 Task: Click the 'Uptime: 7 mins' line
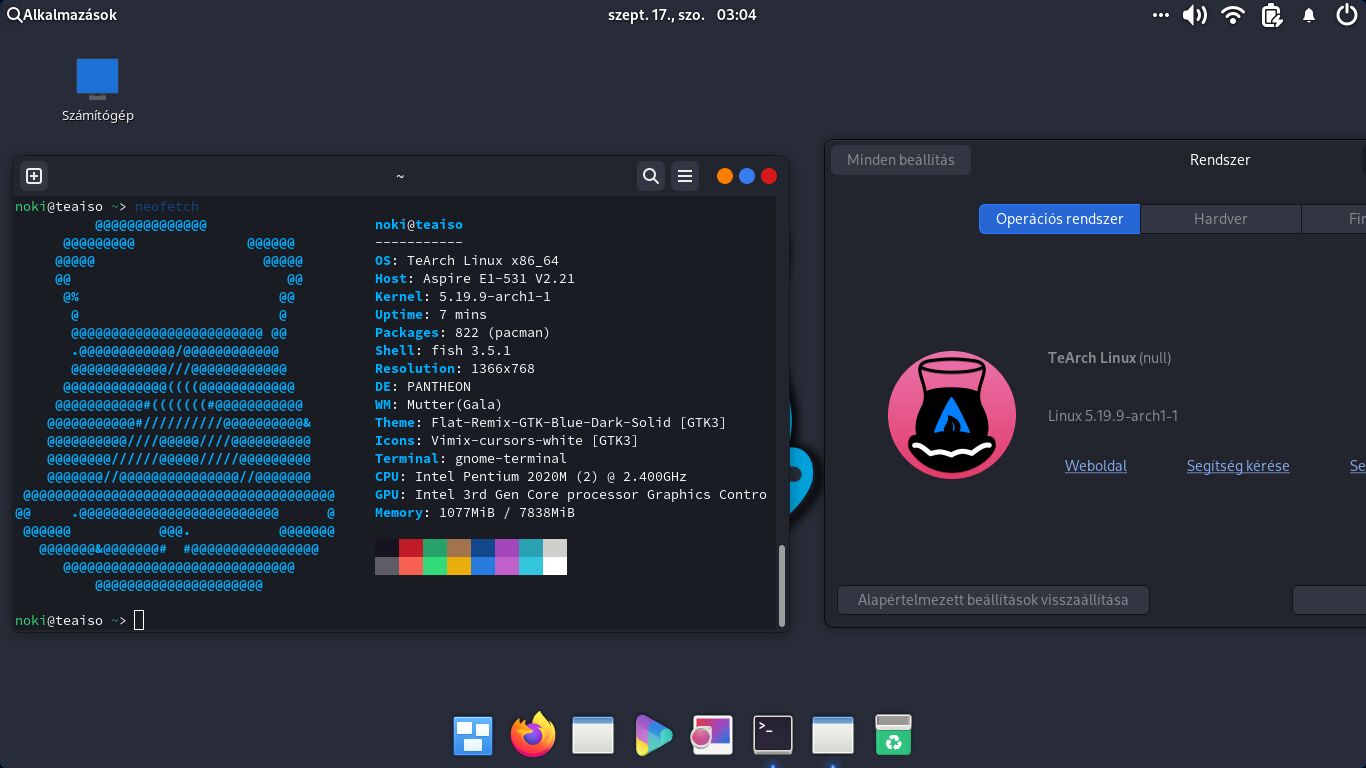tap(431, 314)
